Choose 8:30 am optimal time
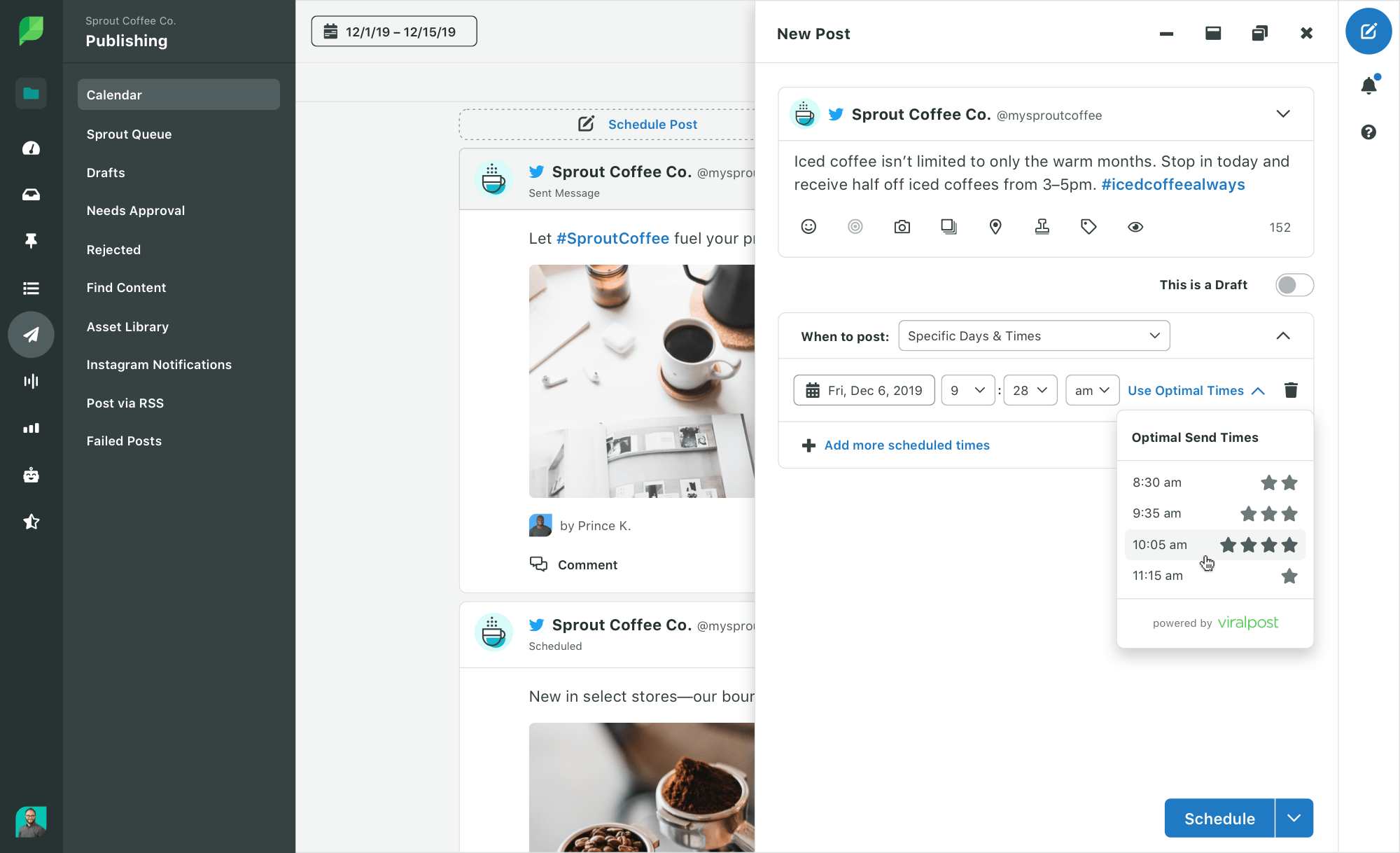 point(1214,483)
